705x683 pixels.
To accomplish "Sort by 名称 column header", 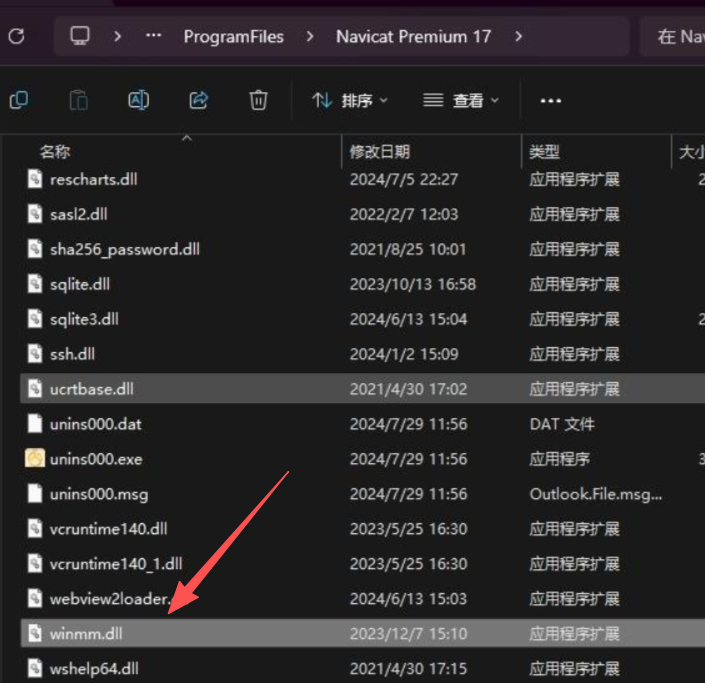I will (55, 152).
